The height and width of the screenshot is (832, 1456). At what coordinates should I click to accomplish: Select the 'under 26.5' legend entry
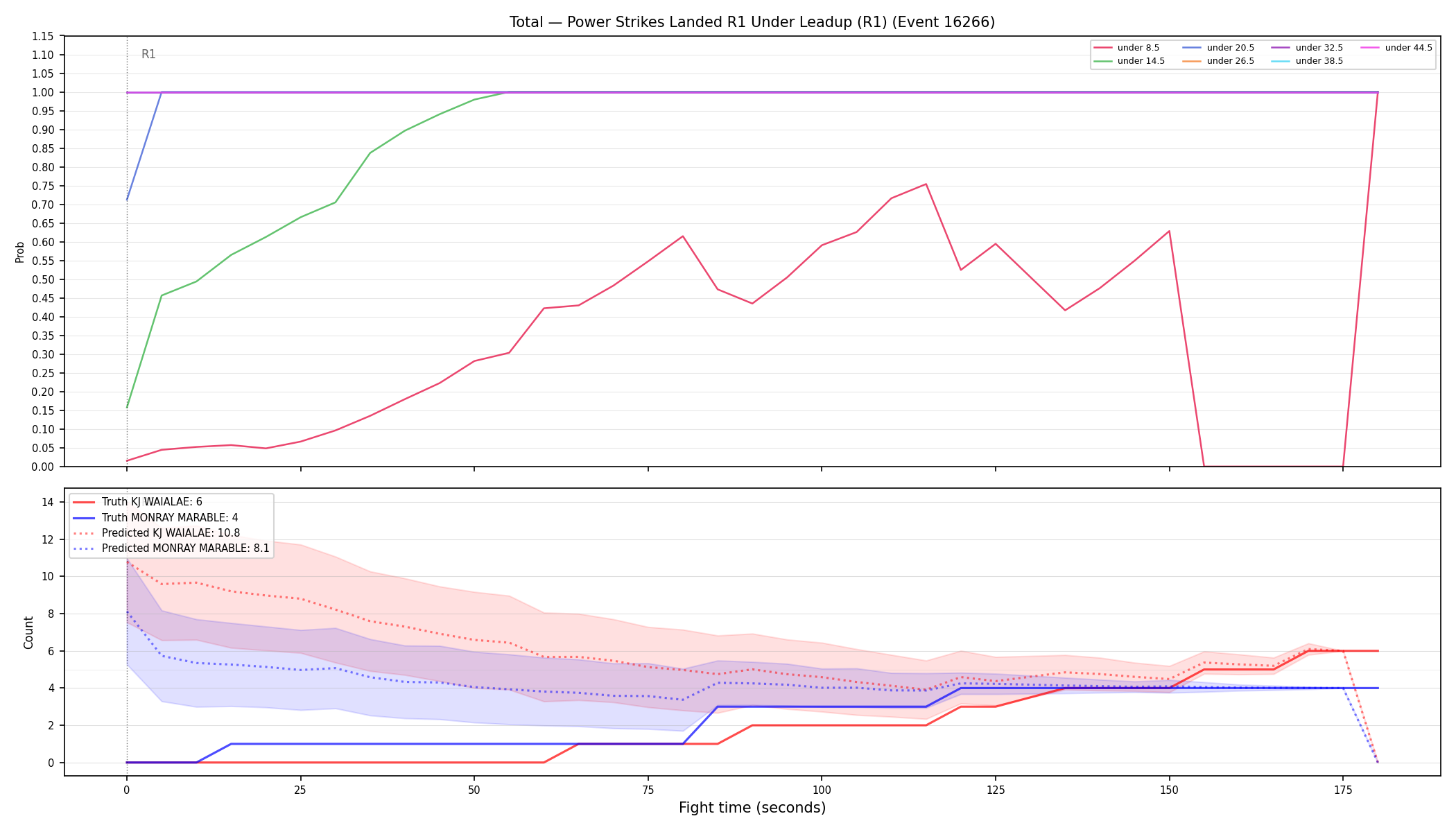pos(1218,61)
